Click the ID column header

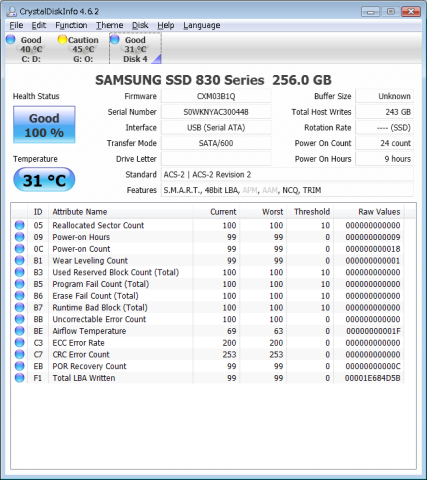38,212
